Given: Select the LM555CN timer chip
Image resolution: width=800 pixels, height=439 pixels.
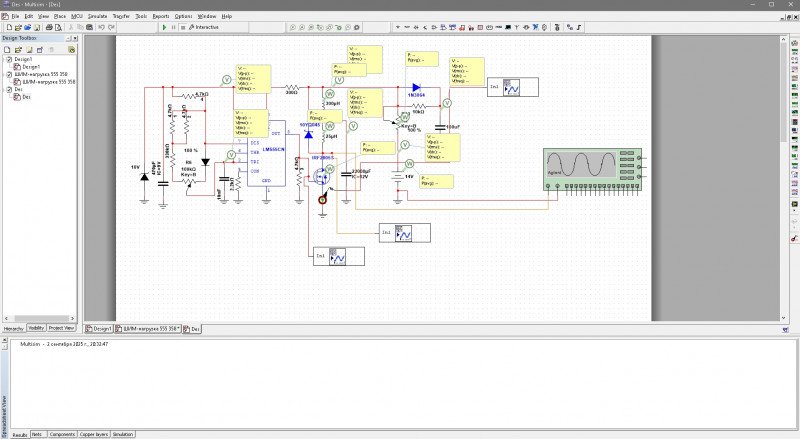Looking at the screenshot, I should tap(273, 158).
